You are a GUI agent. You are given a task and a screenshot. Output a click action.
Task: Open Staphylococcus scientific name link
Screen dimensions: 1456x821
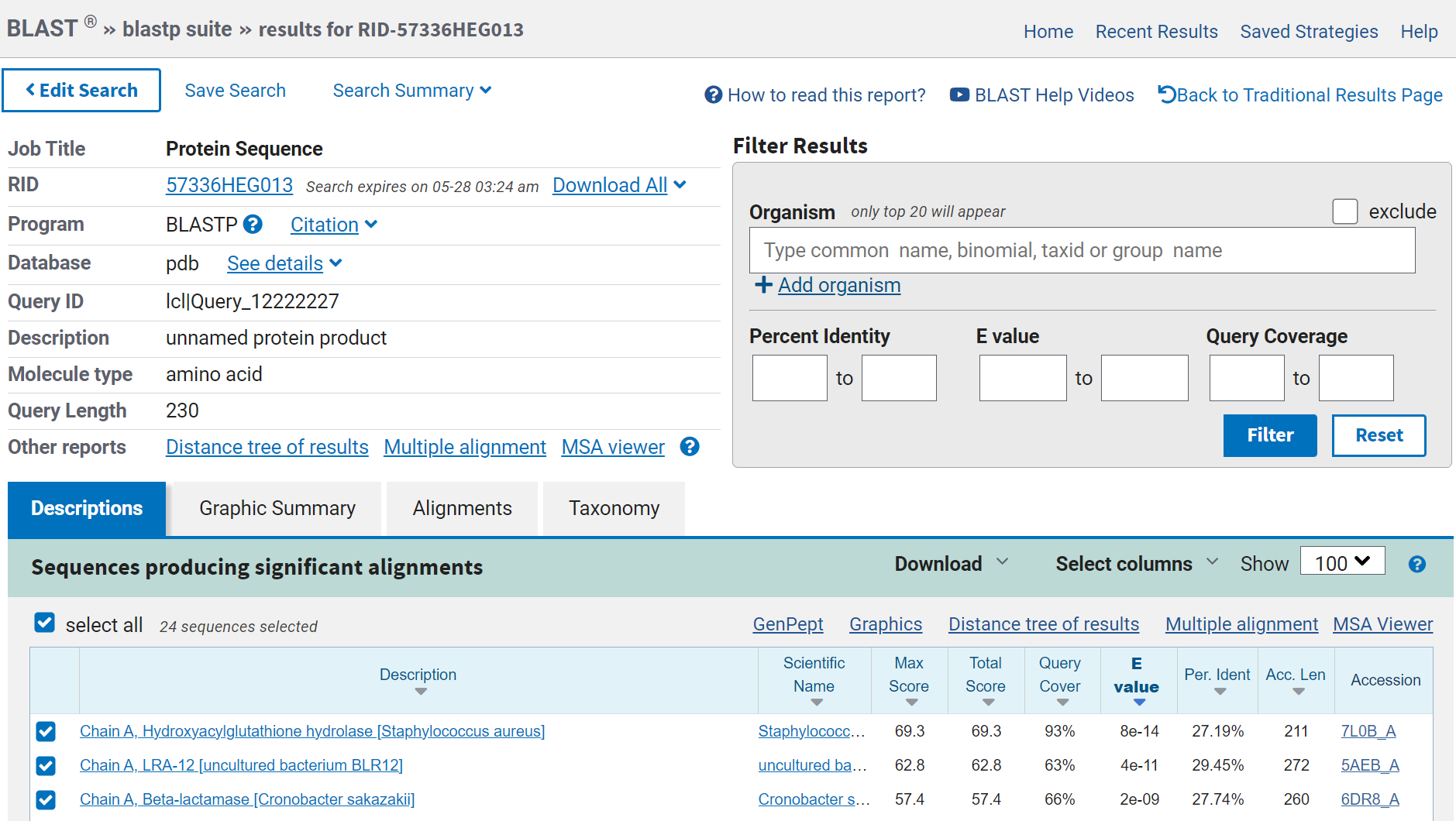click(x=811, y=731)
